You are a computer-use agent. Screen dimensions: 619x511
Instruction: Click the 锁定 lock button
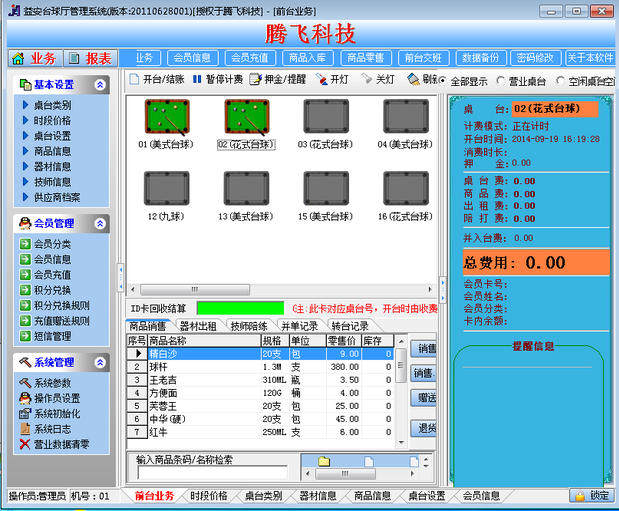(x=592, y=495)
